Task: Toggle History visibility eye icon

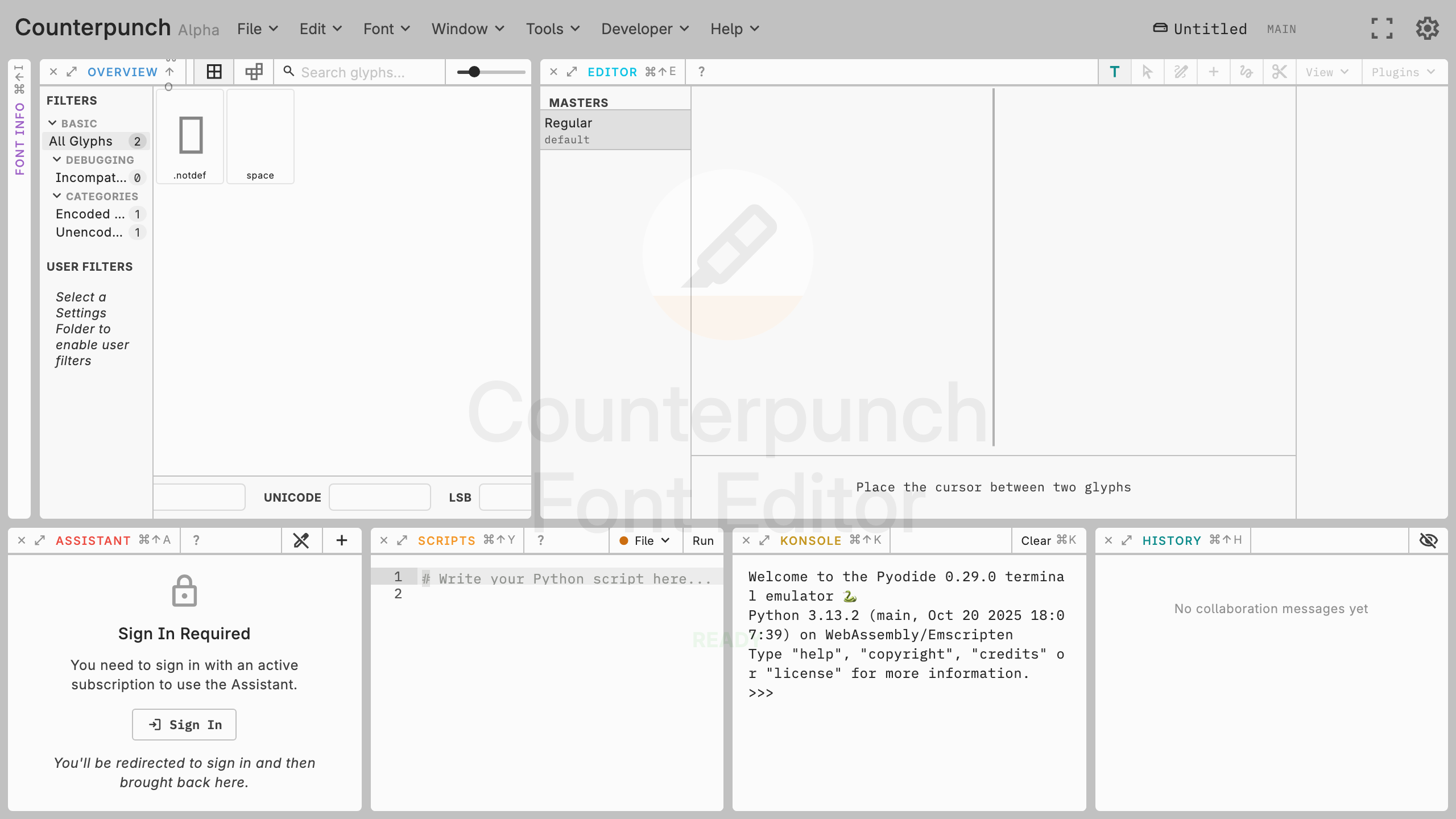Action: (1429, 540)
